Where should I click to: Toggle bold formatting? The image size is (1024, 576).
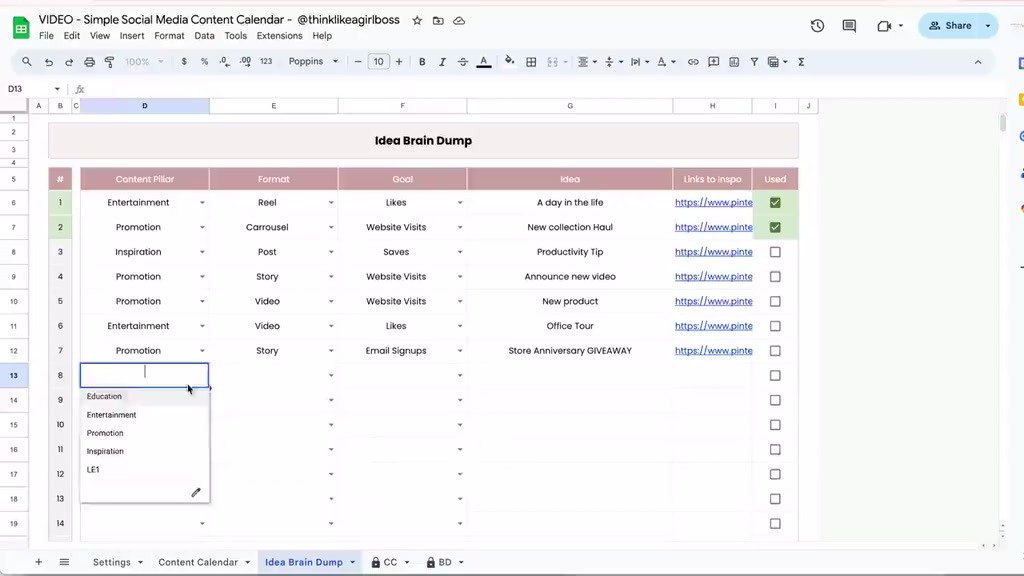click(x=422, y=62)
